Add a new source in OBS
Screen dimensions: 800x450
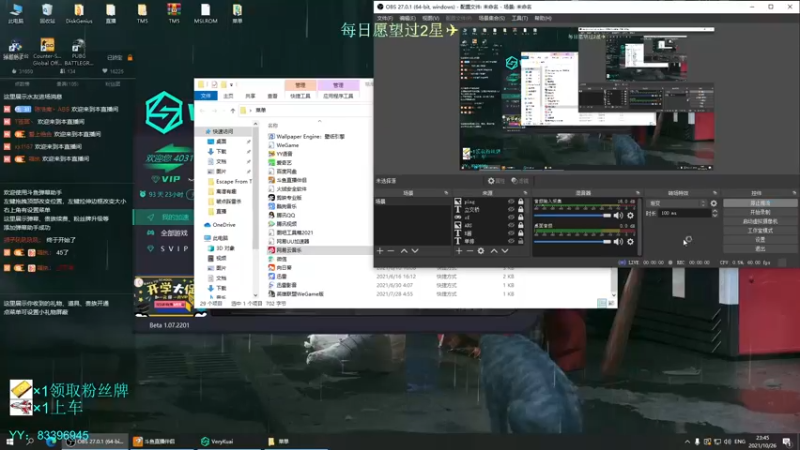tap(459, 251)
